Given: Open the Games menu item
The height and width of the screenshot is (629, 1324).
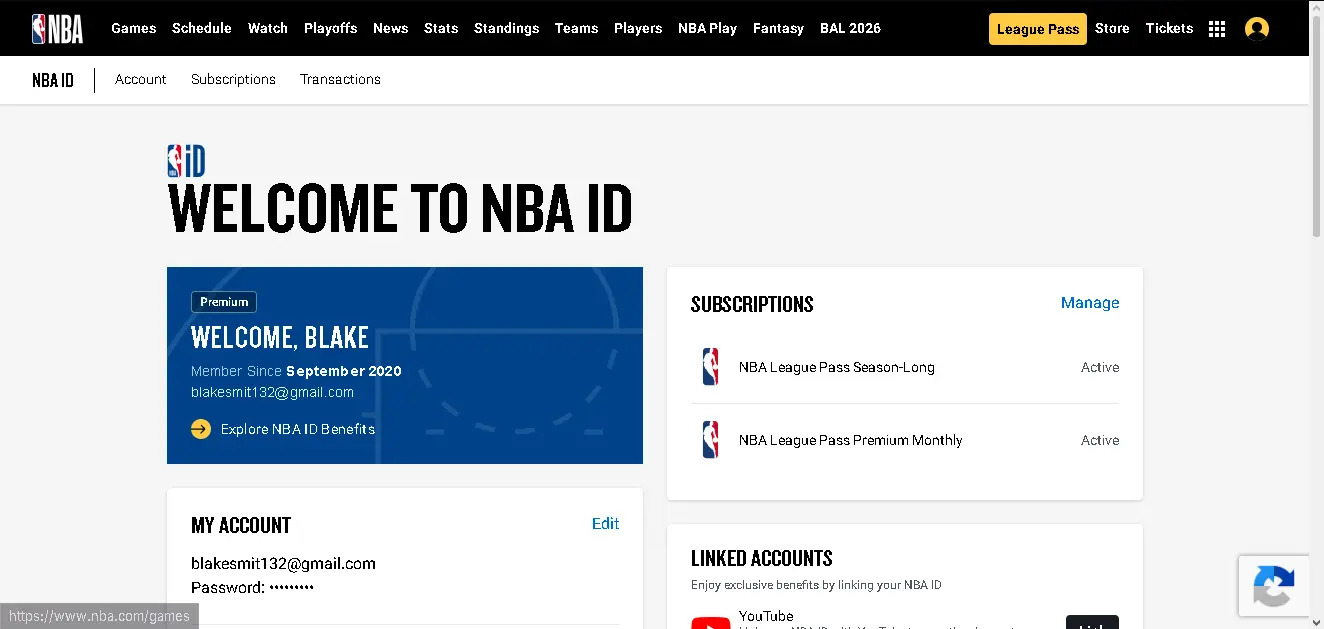Looking at the screenshot, I should [134, 28].
